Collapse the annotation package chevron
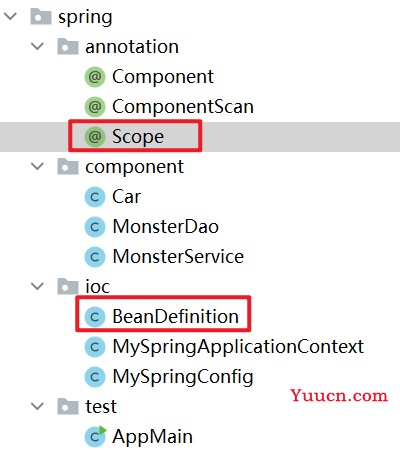 pyautogui.click(x=37, y=46)
